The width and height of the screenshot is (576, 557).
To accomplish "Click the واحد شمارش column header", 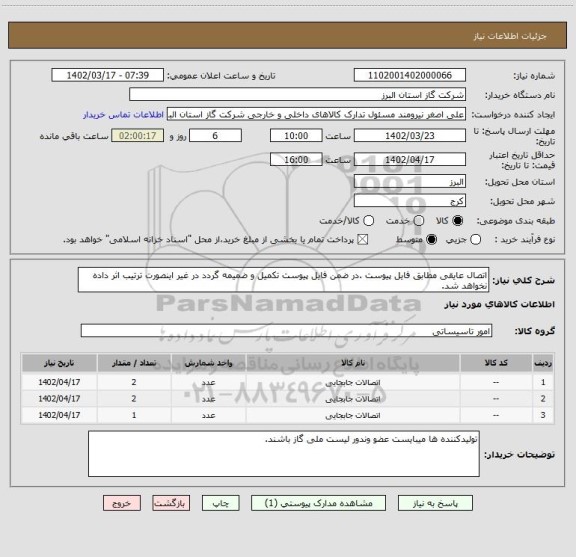I will [x=208, y=363].
